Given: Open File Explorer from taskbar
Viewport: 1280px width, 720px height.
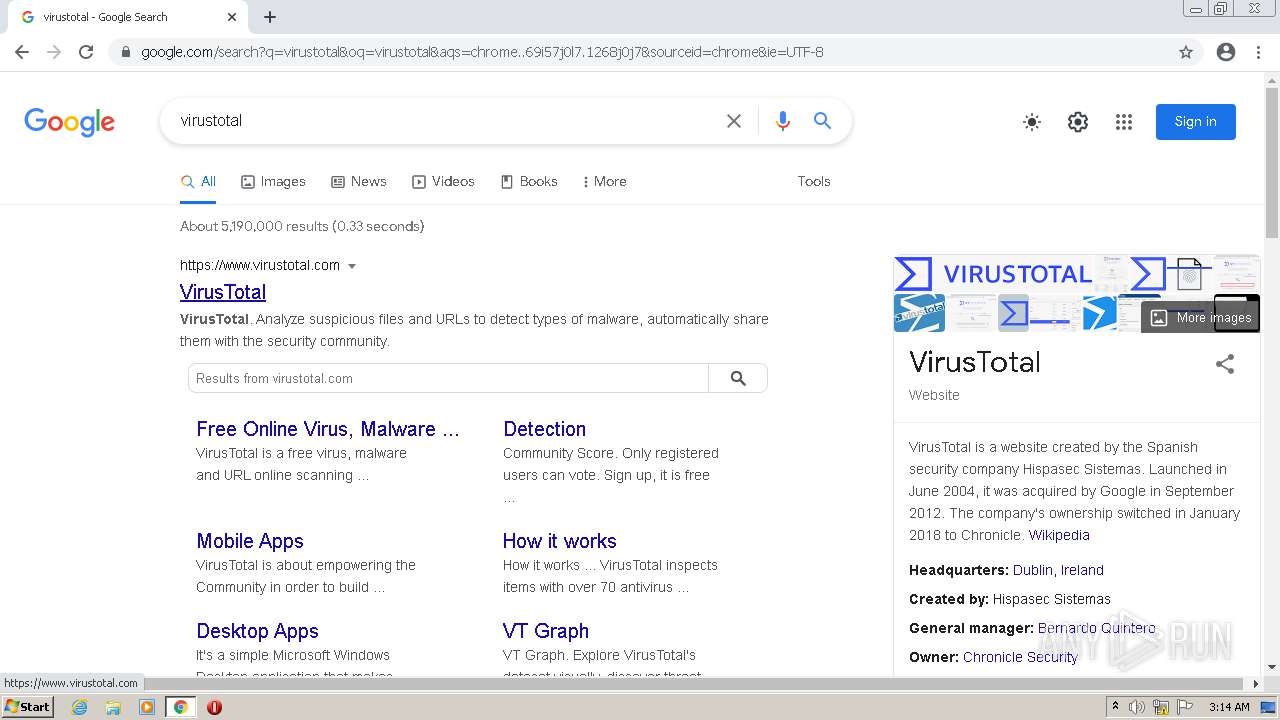Looking at the screenshot, I should (113, 707).
